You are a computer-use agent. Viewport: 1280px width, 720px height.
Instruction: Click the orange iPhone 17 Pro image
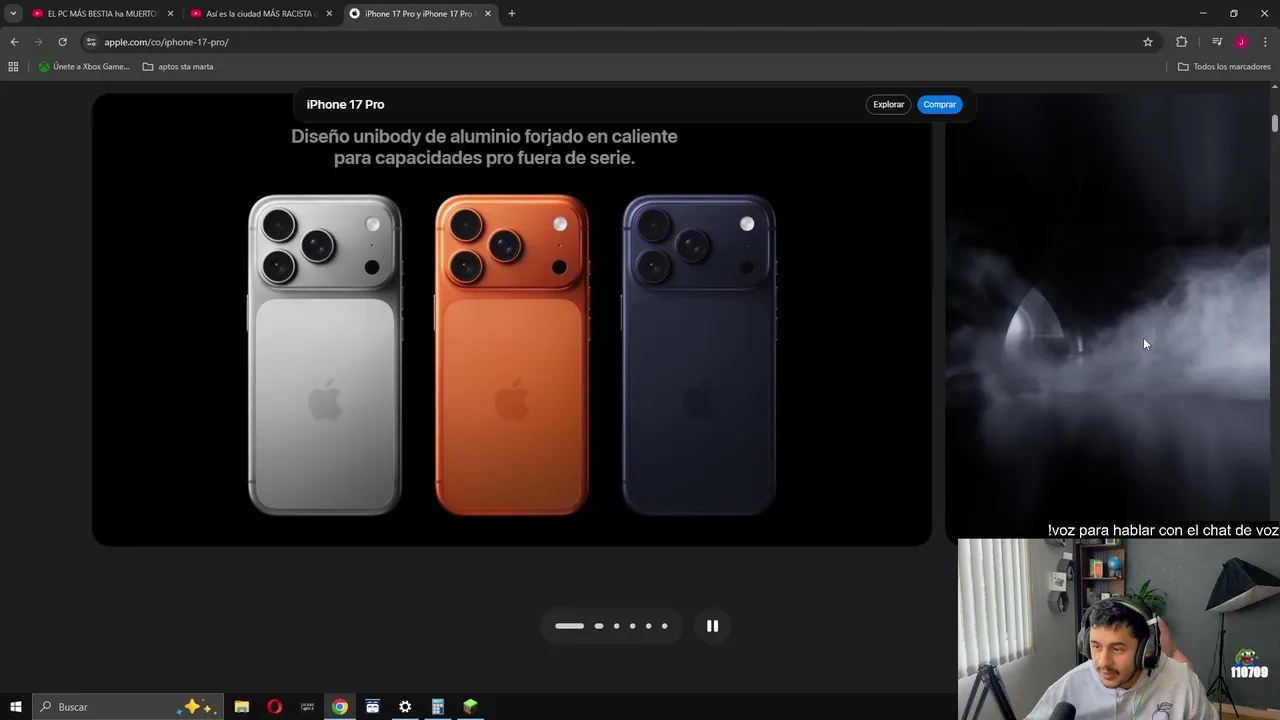[511, 355]
